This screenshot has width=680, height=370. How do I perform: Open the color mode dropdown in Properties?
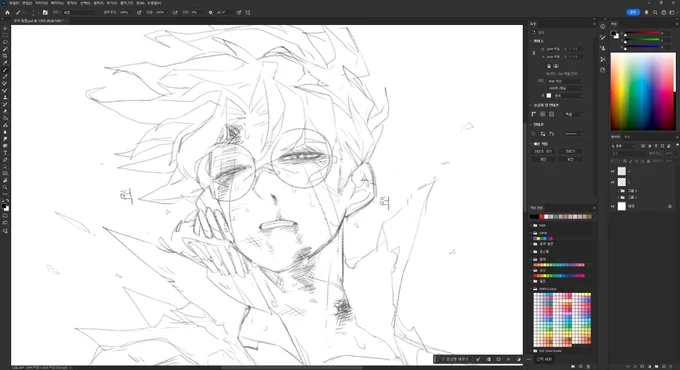[x=565, y=81]
